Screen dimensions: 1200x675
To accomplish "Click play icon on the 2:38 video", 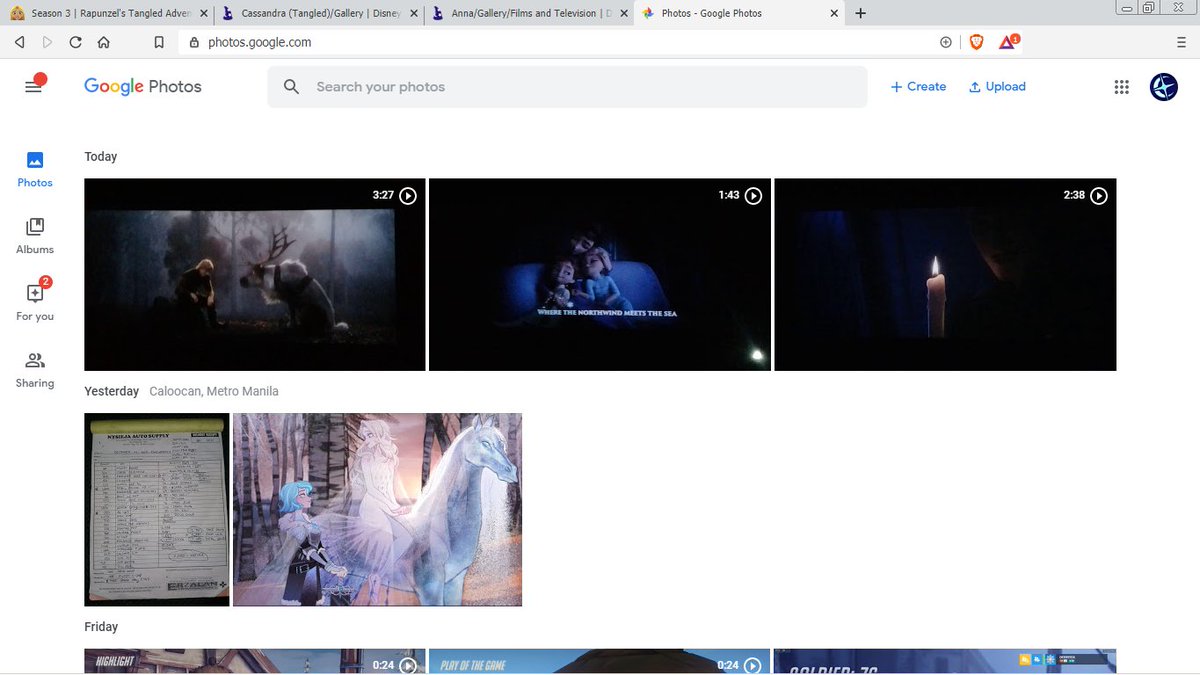I will pos(1098,196).
